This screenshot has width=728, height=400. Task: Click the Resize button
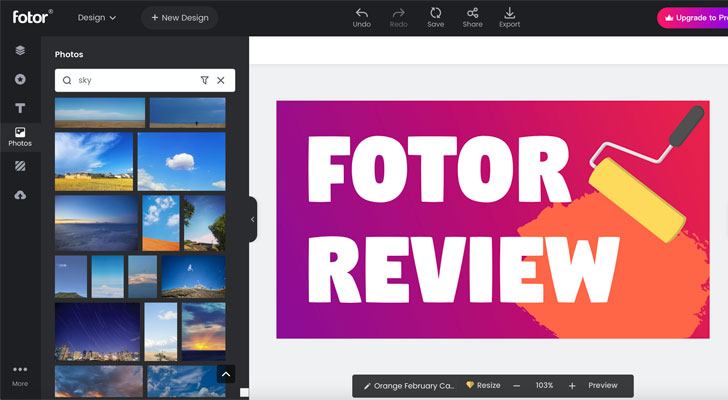[483, 386]
